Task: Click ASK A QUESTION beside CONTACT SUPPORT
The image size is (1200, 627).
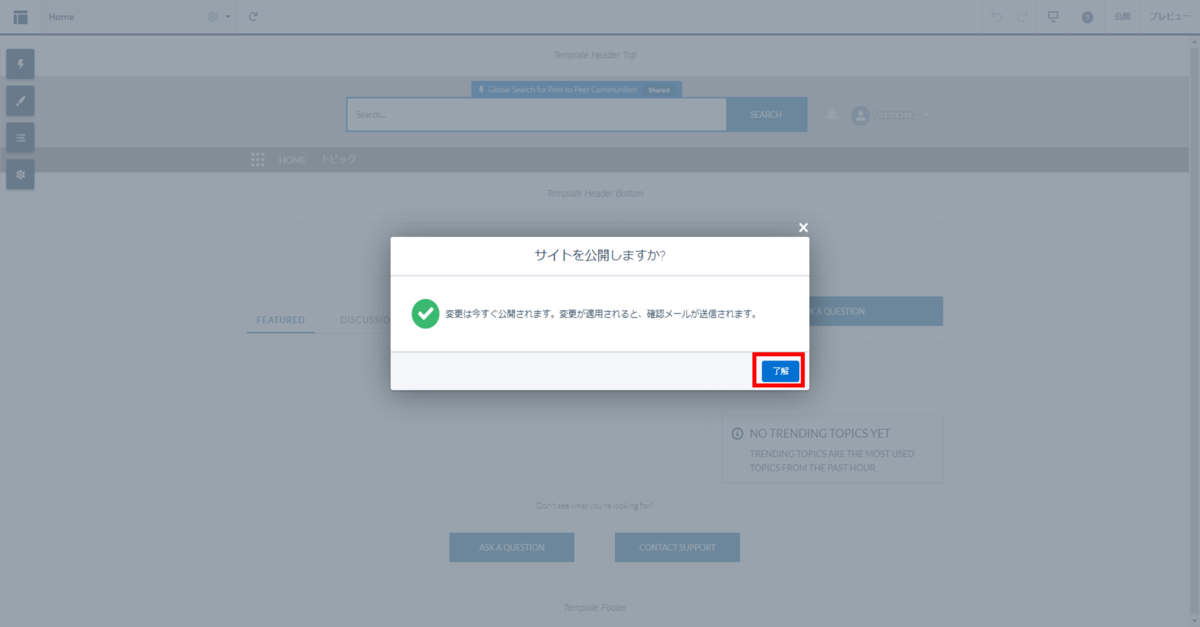Action: click(512, 548)
